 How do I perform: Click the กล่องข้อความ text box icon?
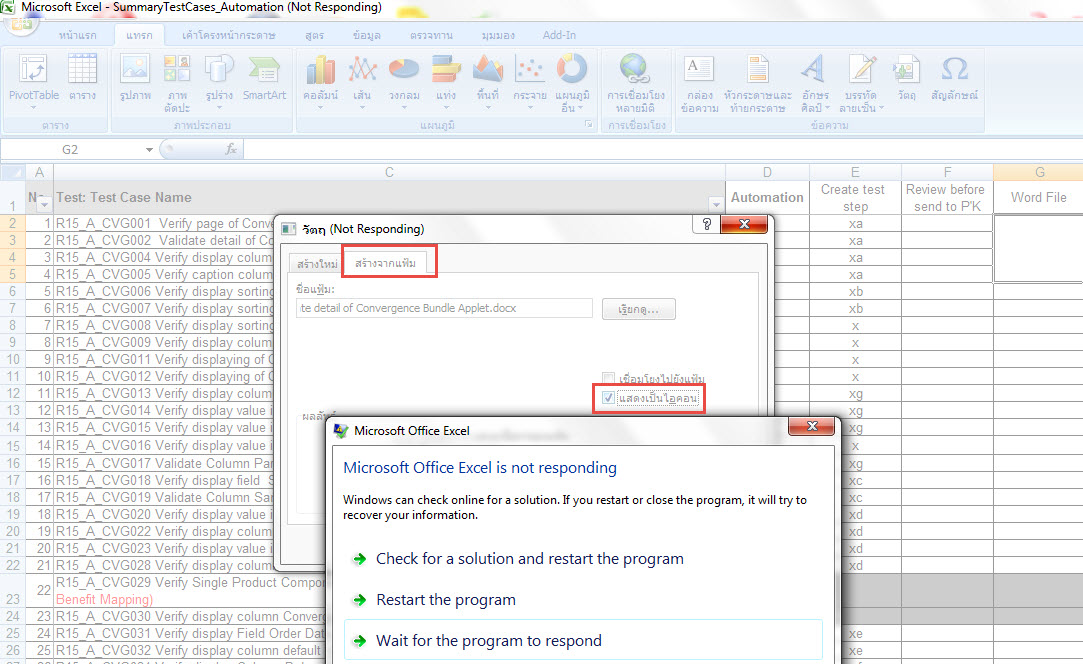(699, 70)
